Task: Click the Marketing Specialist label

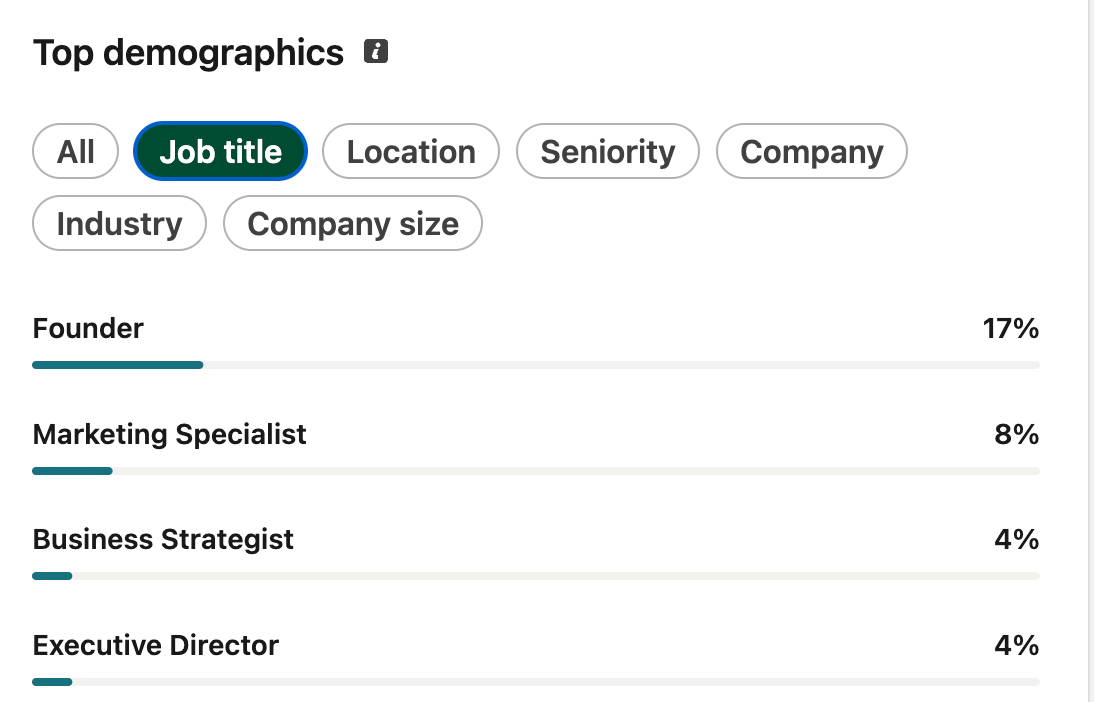Action: [x=170, y=435]
